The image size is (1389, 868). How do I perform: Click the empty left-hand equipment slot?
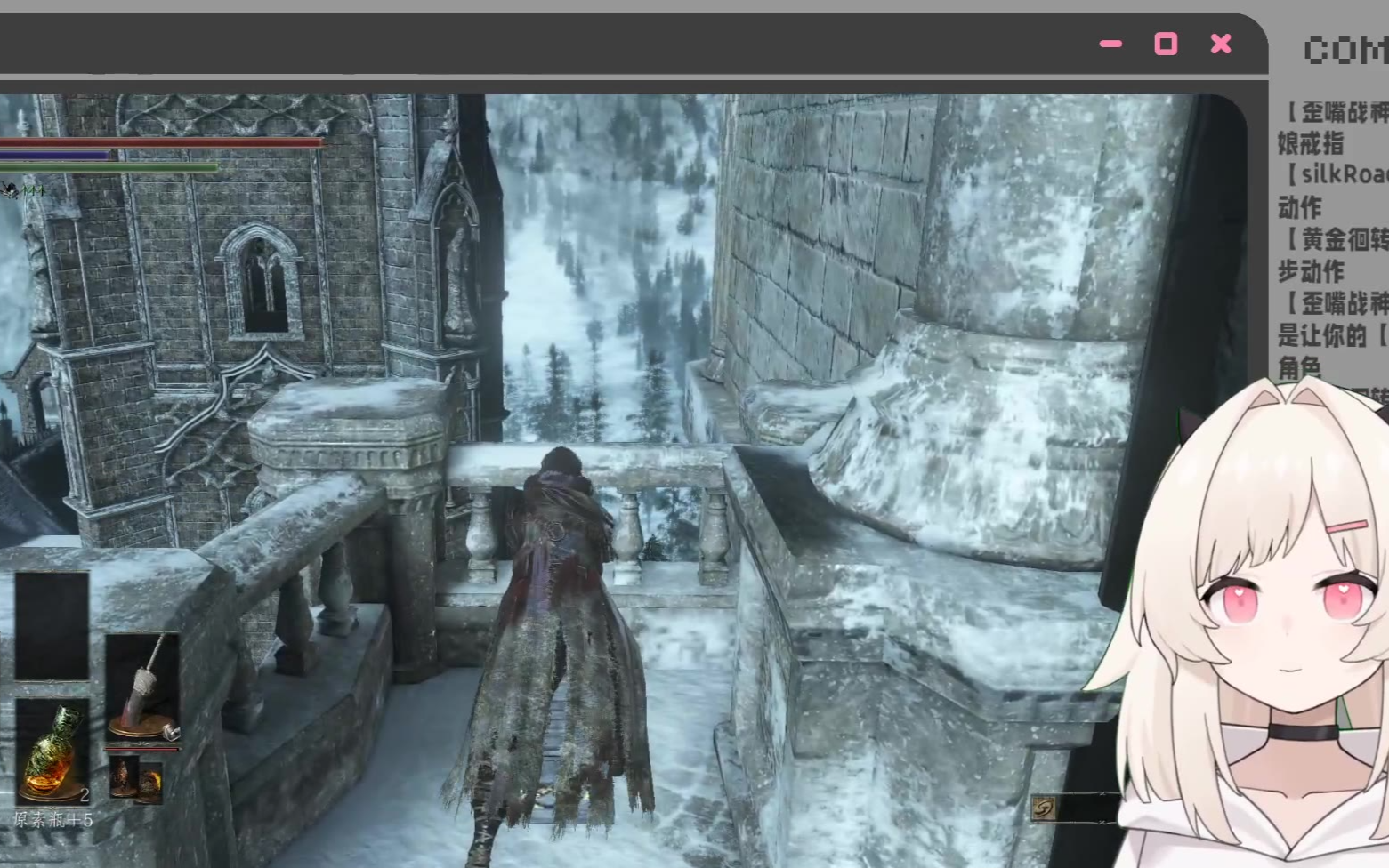tap(52, 626)
